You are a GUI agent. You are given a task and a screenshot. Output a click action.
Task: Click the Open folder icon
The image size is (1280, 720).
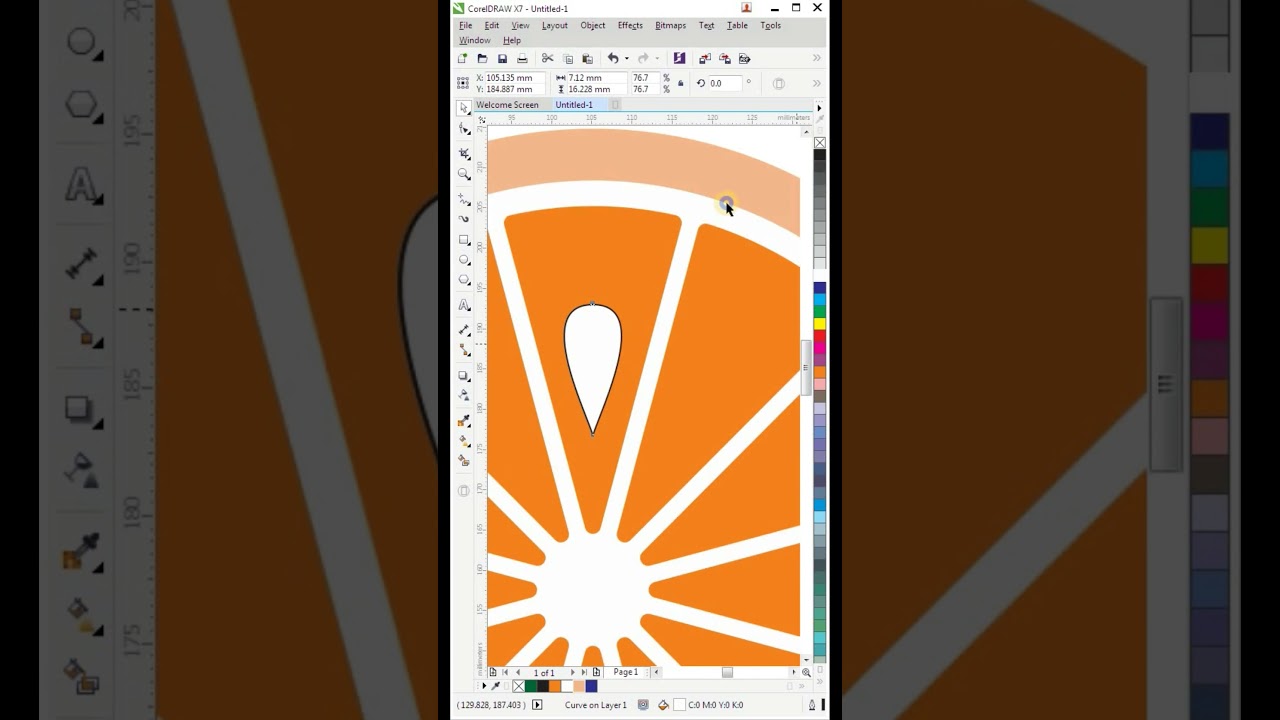click(482, 59)
